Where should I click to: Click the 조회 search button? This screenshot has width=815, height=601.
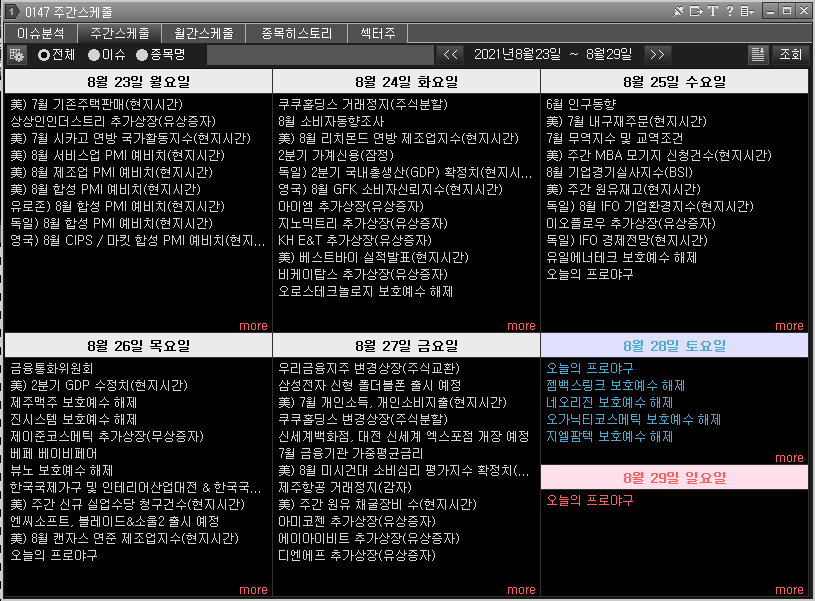pyautogui.click(x=790, y=55)
